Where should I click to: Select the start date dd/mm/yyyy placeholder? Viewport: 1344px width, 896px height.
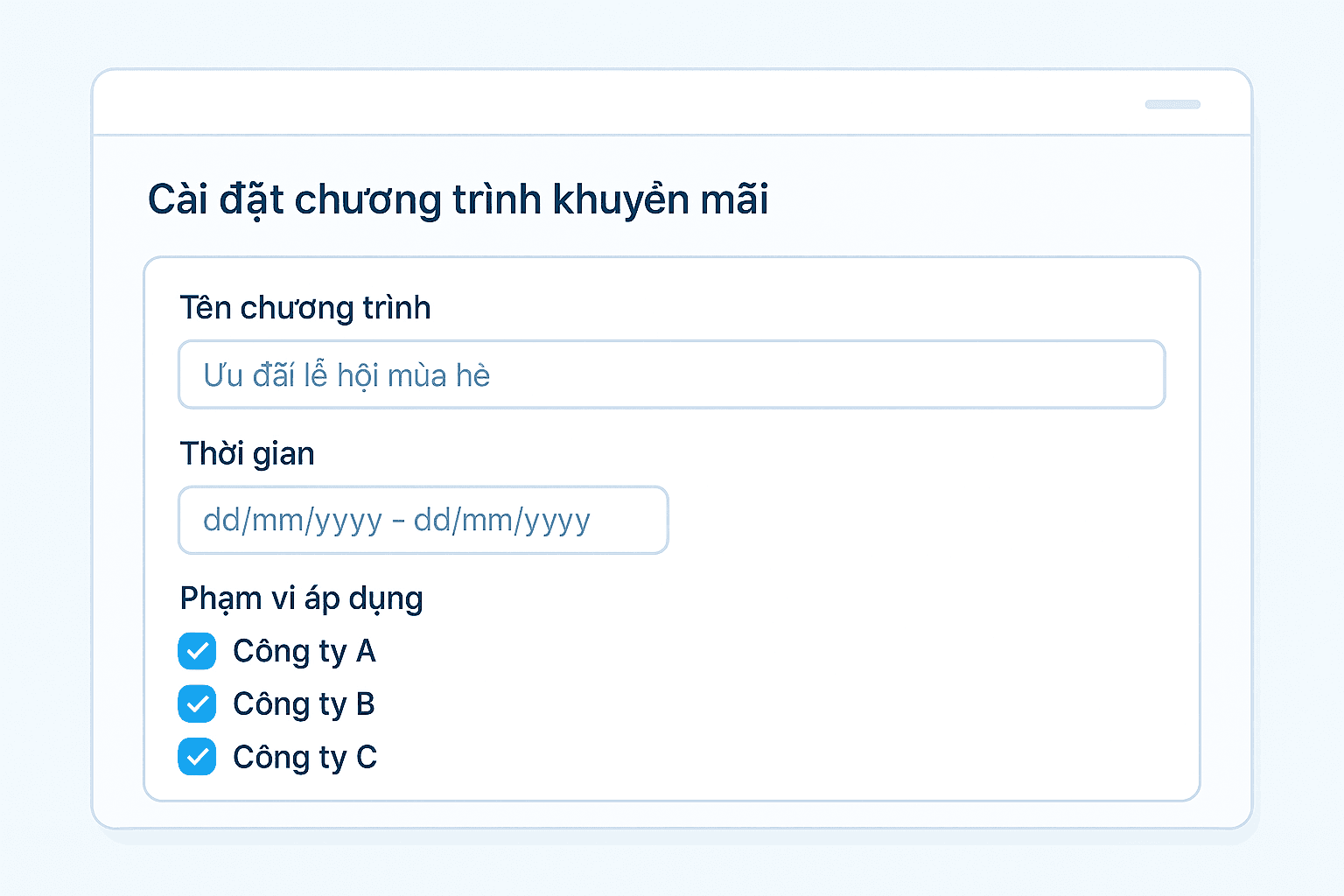[292, 521]
